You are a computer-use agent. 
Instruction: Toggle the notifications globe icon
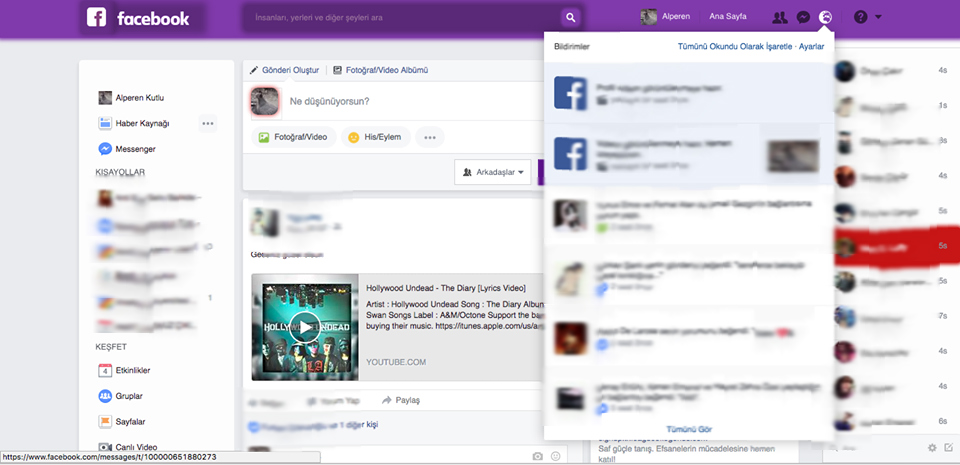(825, 17)
